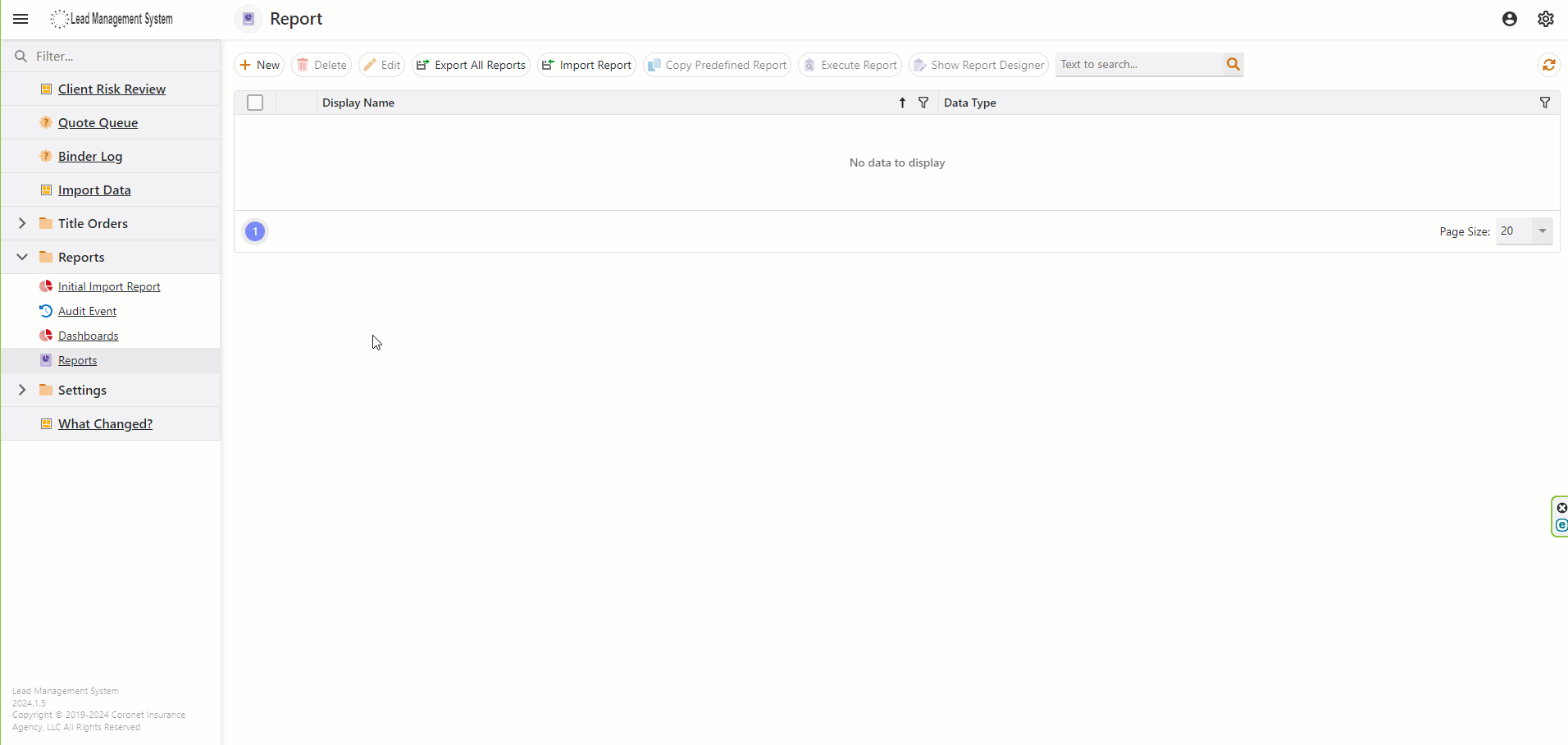
Task: Click the orange refresh icon
Action: (x=1548, y=65)
